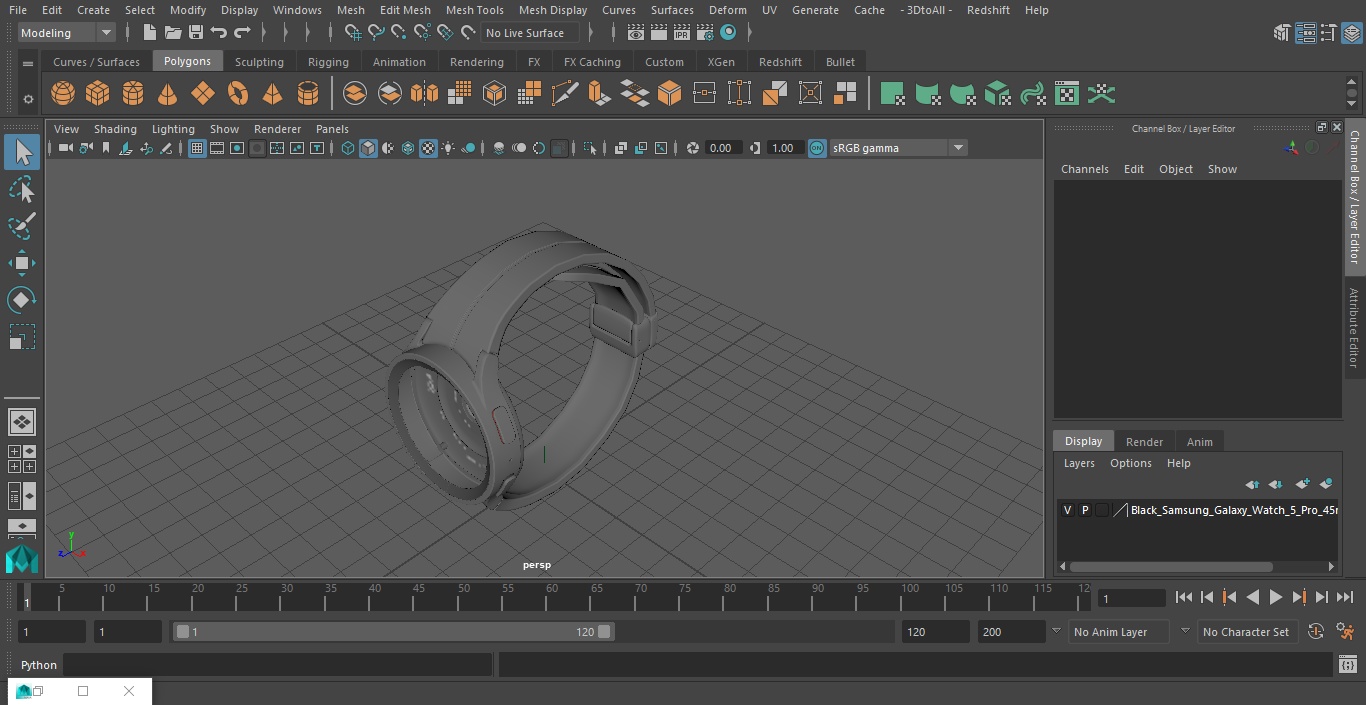The image size is (1366, 705).
Task: Create a polygon cylinder from the shelf
Action: 133,94
